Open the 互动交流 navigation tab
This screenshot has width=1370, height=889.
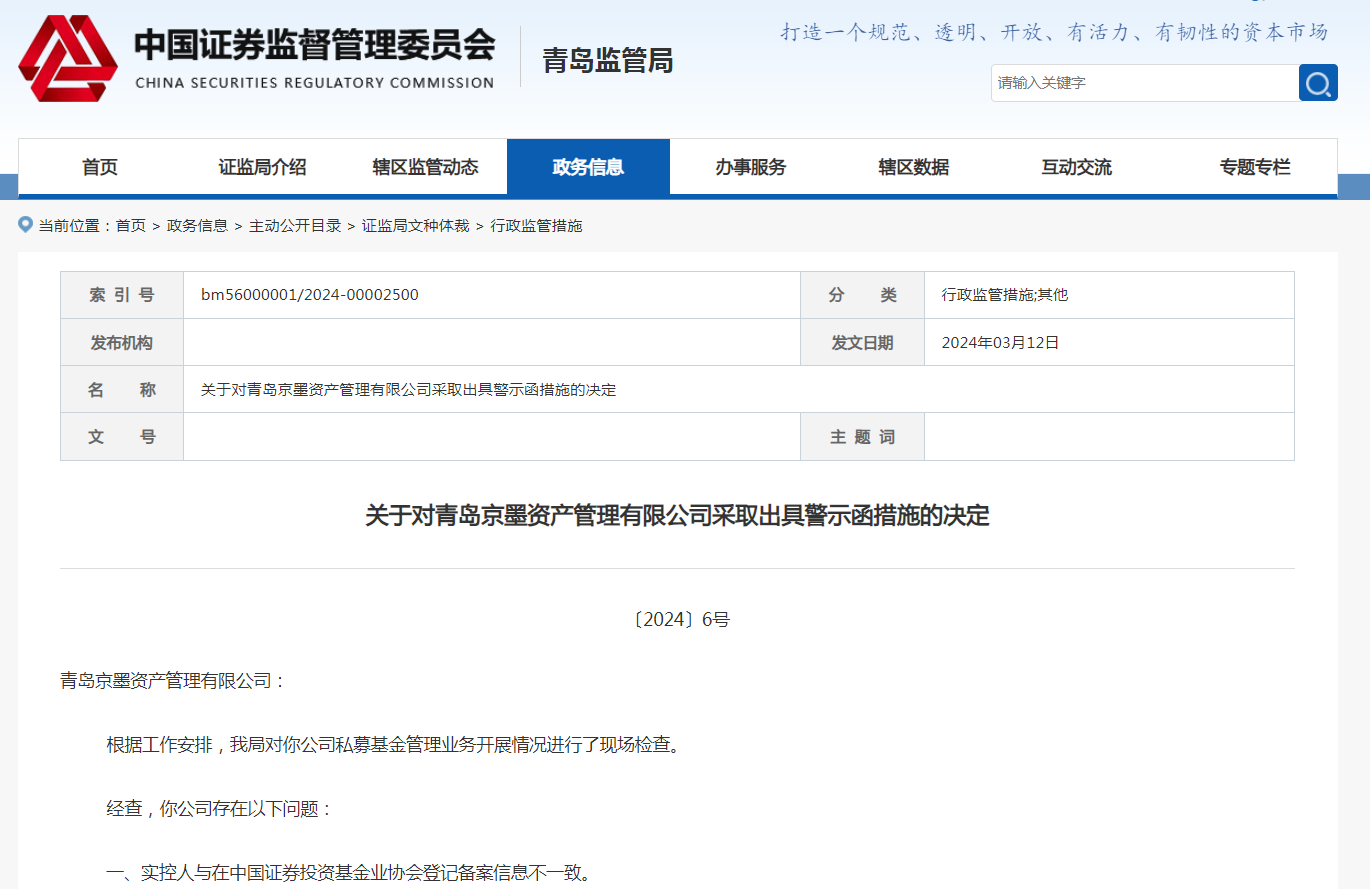tap(1077, 167)
